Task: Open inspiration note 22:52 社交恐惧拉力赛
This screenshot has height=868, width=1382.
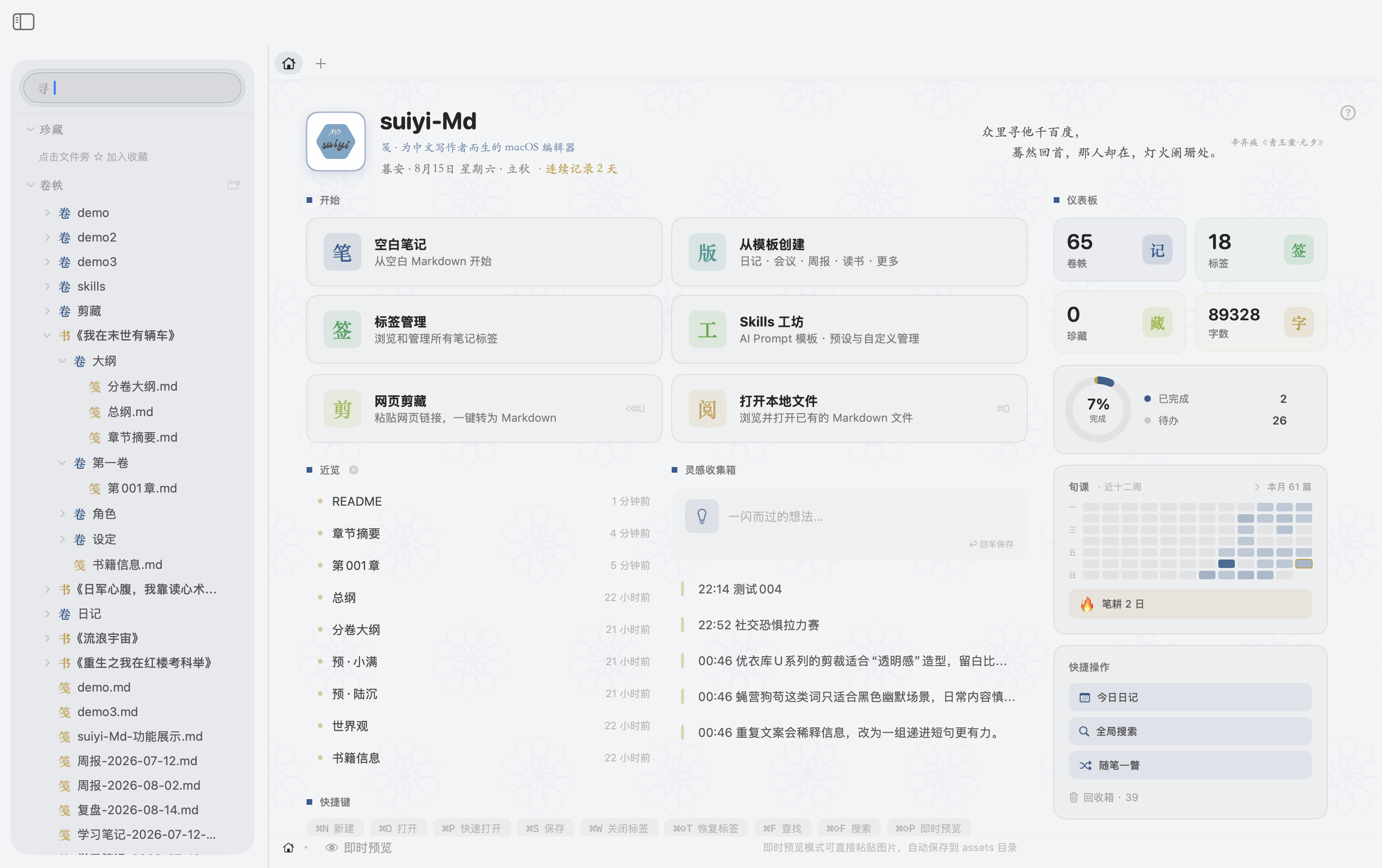Action: tap(758, 625)
